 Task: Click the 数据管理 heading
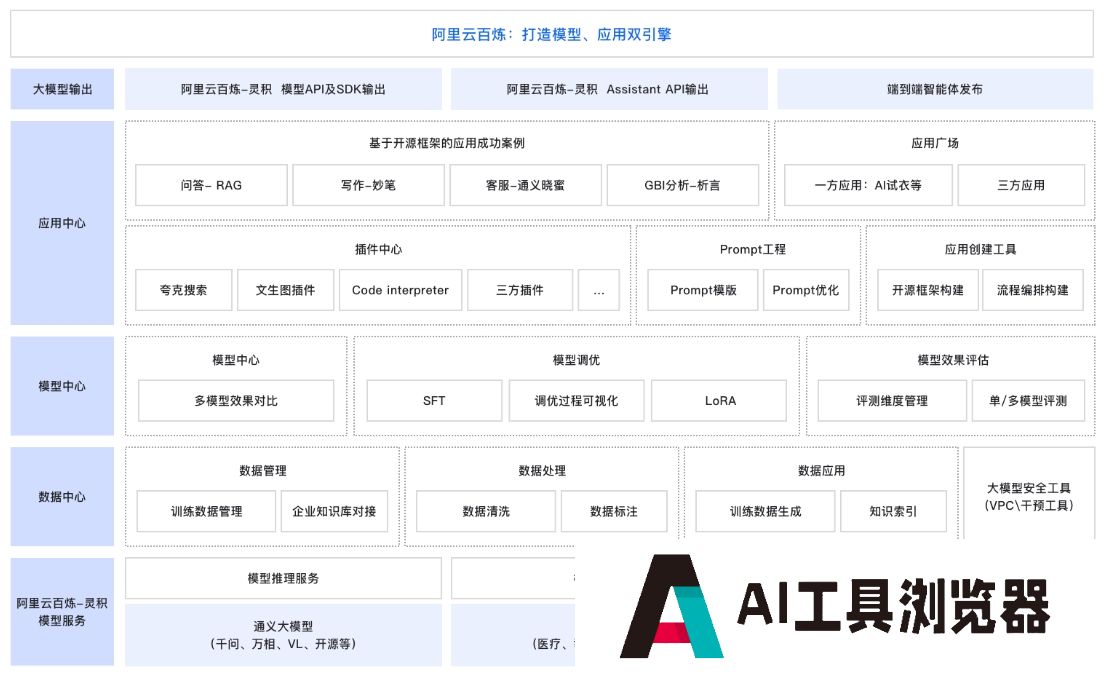coord(263,470)
